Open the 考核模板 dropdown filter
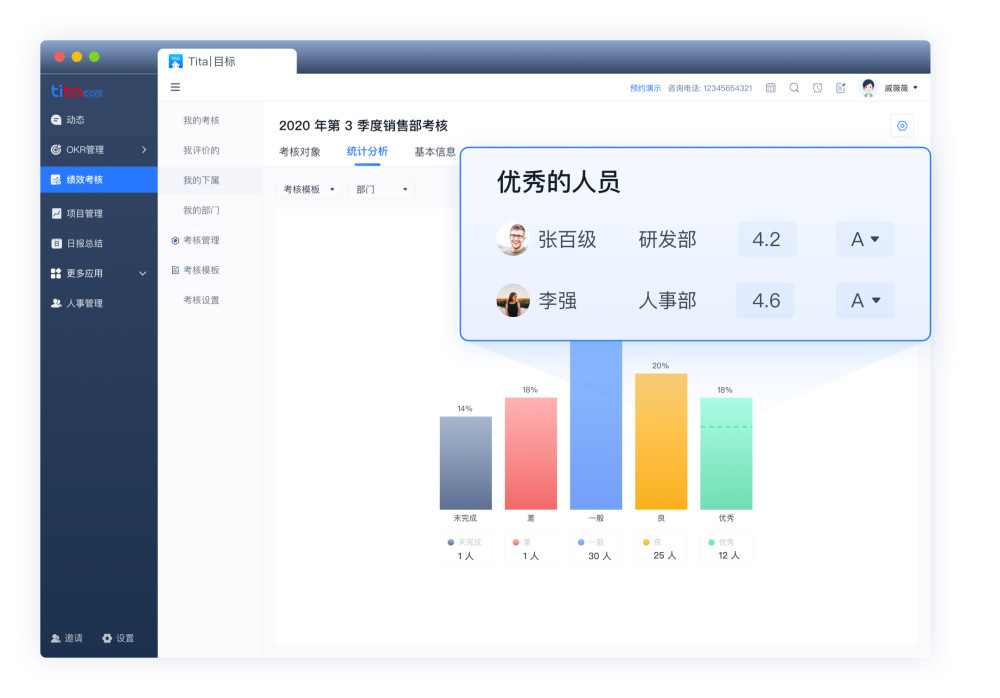Screen dimensions: 1000x698 click(309, 189)
